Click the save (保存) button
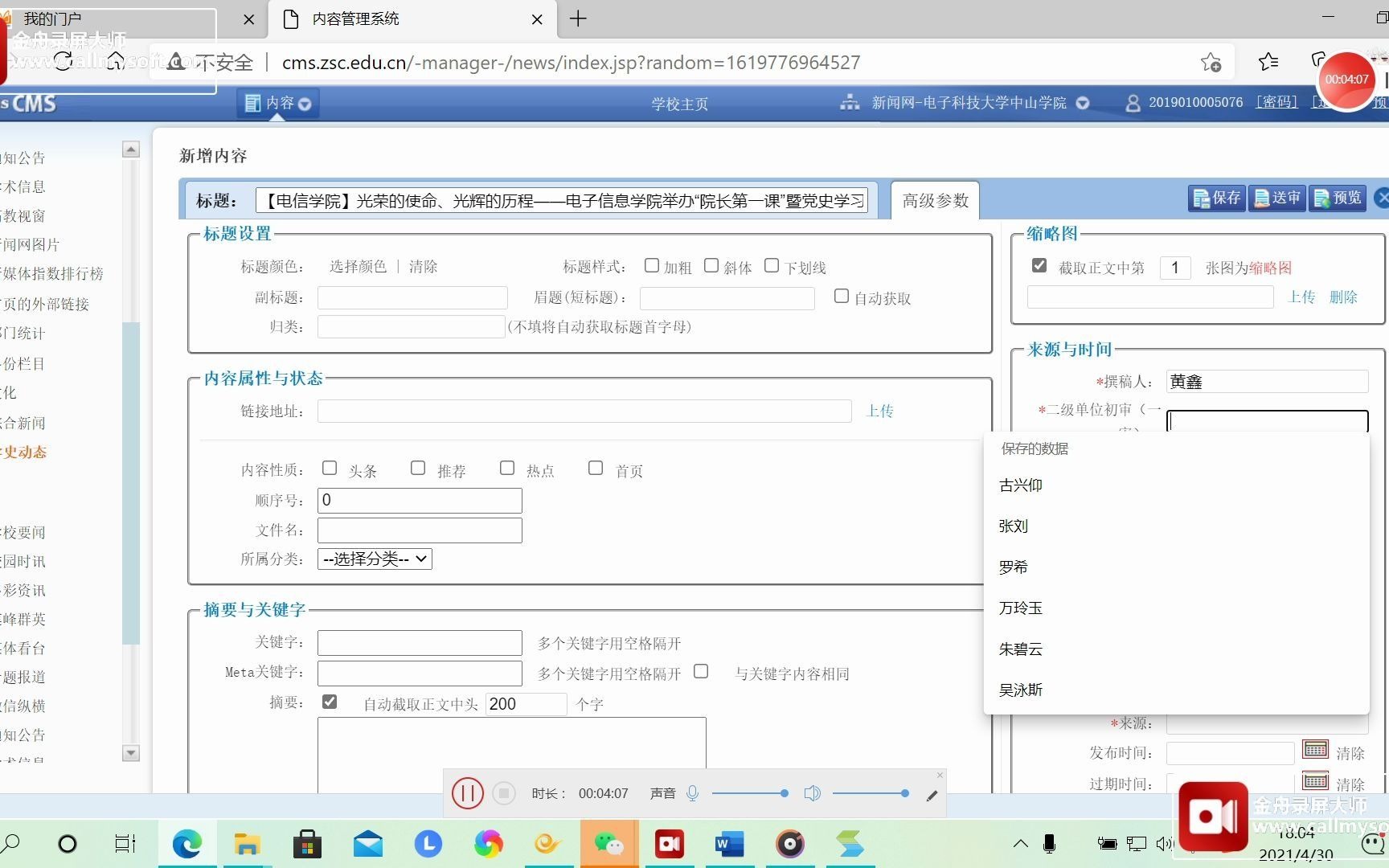1389x868 pixels. [x=1217, y=198]
